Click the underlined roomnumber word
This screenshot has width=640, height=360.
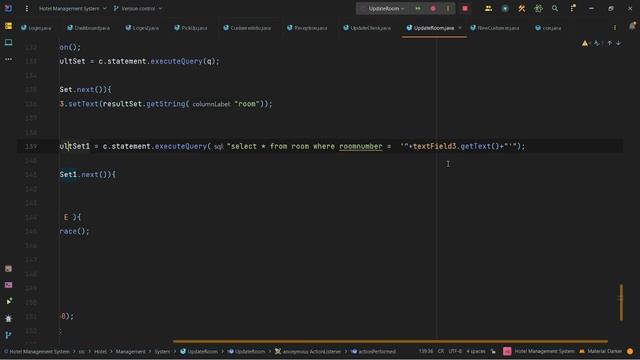pyautogui.click(x=361, y=146)
